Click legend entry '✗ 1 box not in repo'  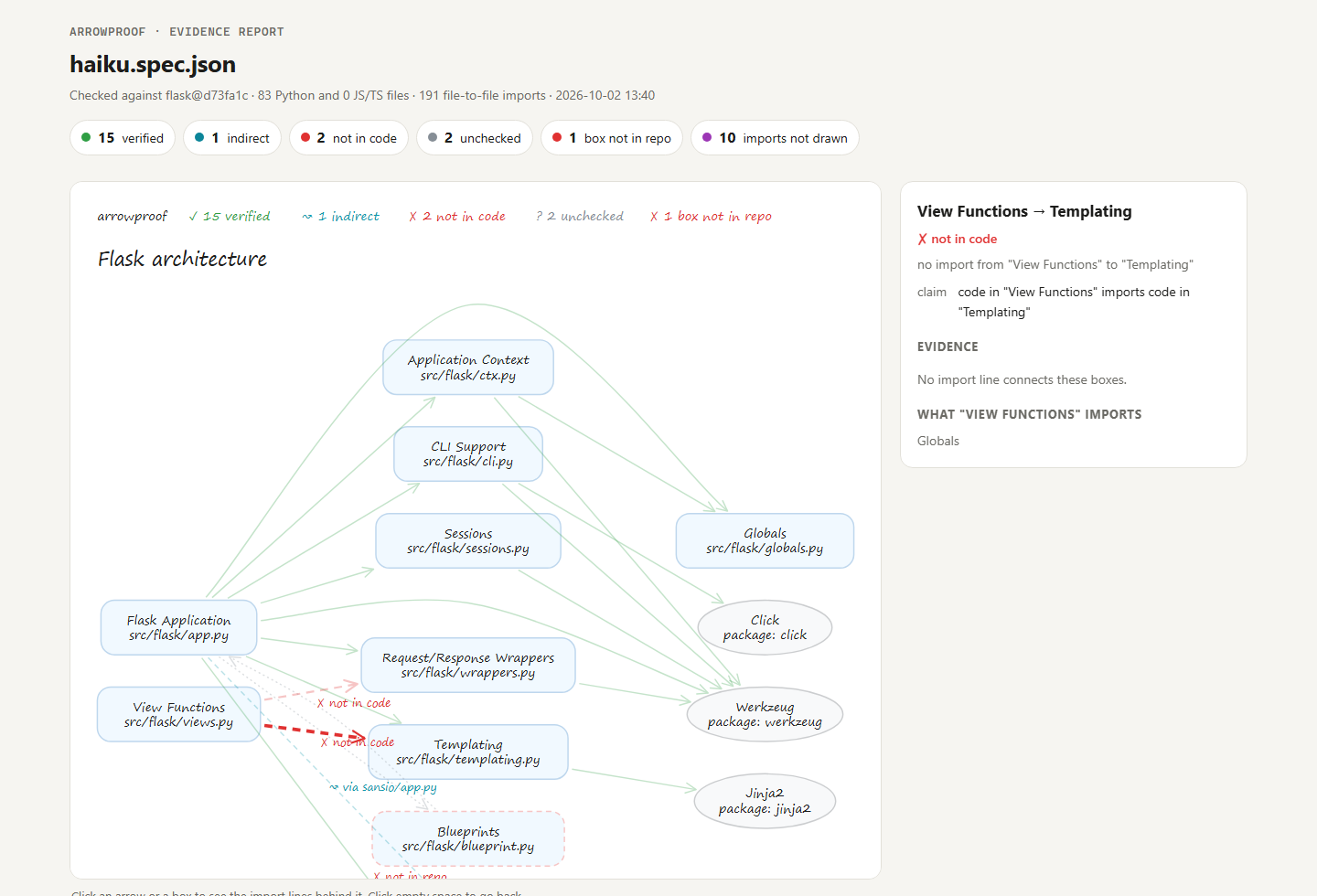pos(711,217)
